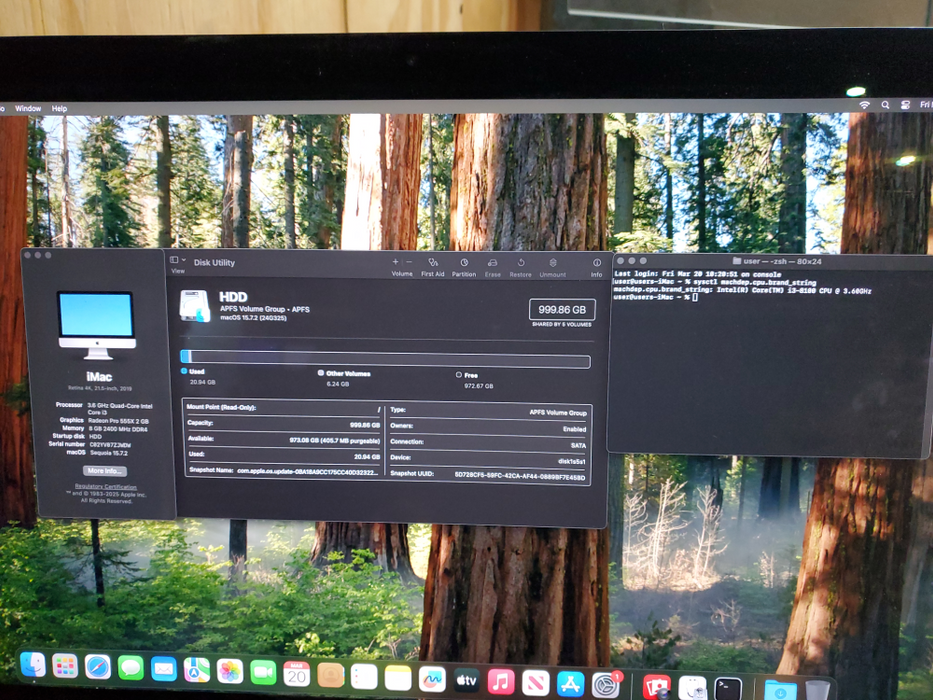Click the iMac image in About This Mac
The height and width of the screenshot is (700, 933).
[x=97, y=326]
